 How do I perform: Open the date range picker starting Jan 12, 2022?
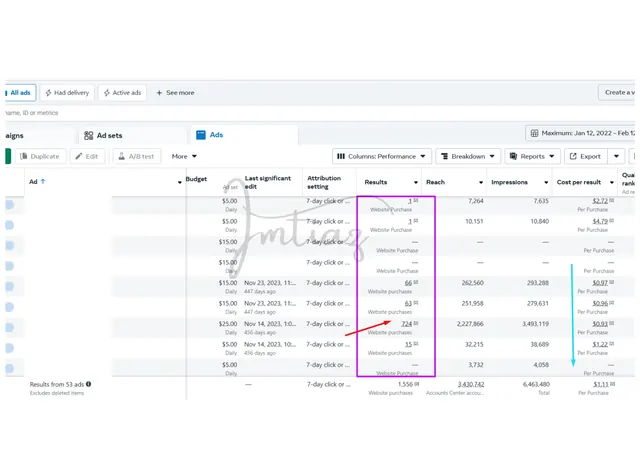(580, 133)
